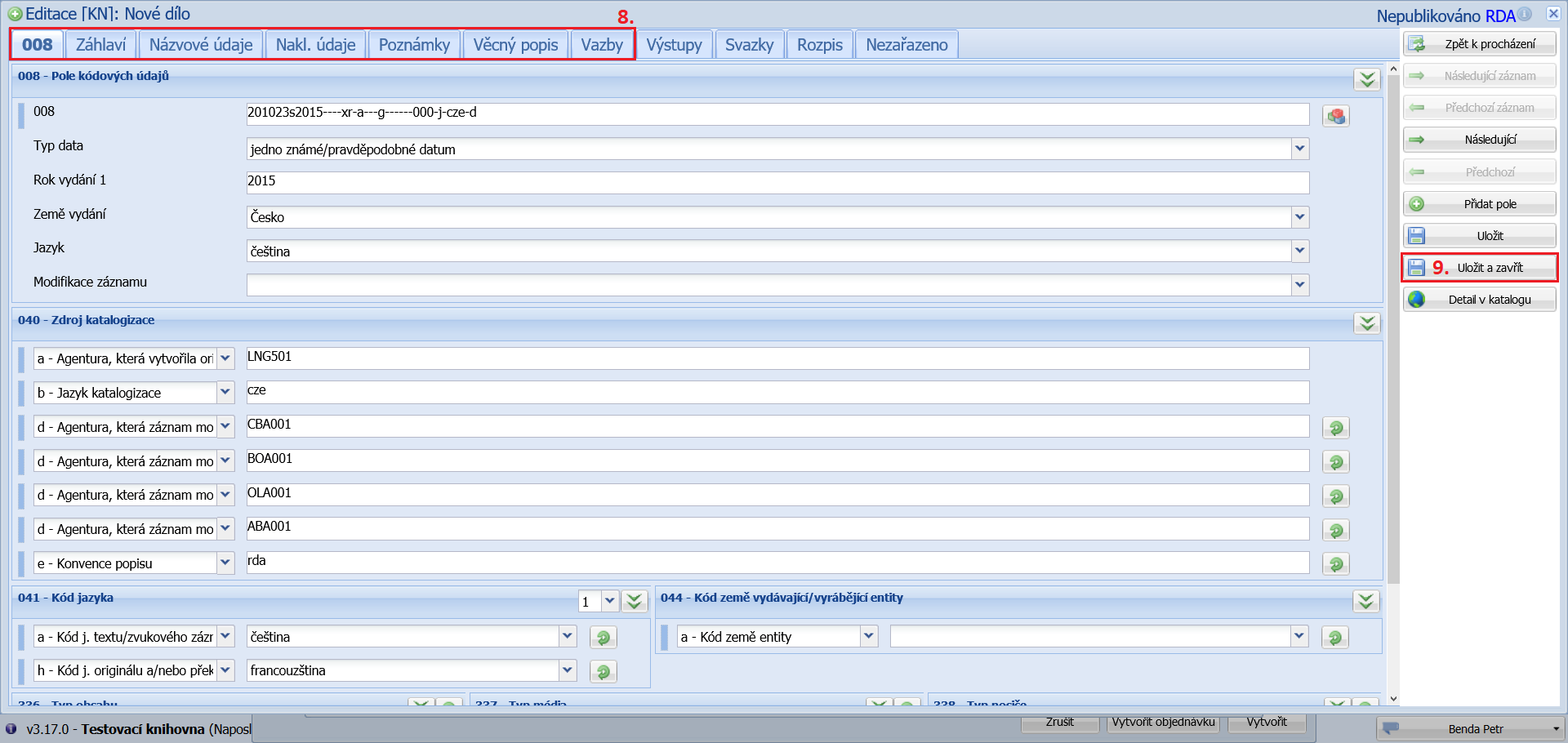This screenshot has height=743, width=1568.
Task: Click the Přidat pole button
Action: click(1480, 204)
